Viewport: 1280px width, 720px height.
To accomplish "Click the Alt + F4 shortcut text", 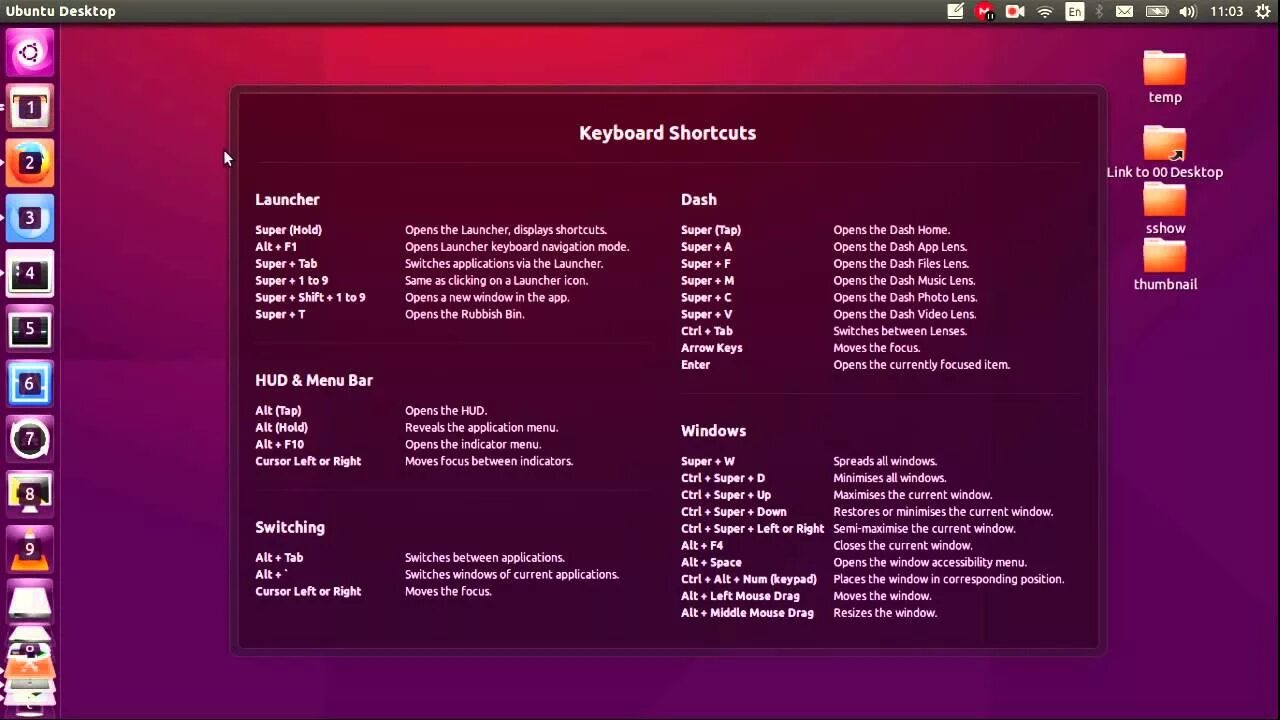I will 702,546.
